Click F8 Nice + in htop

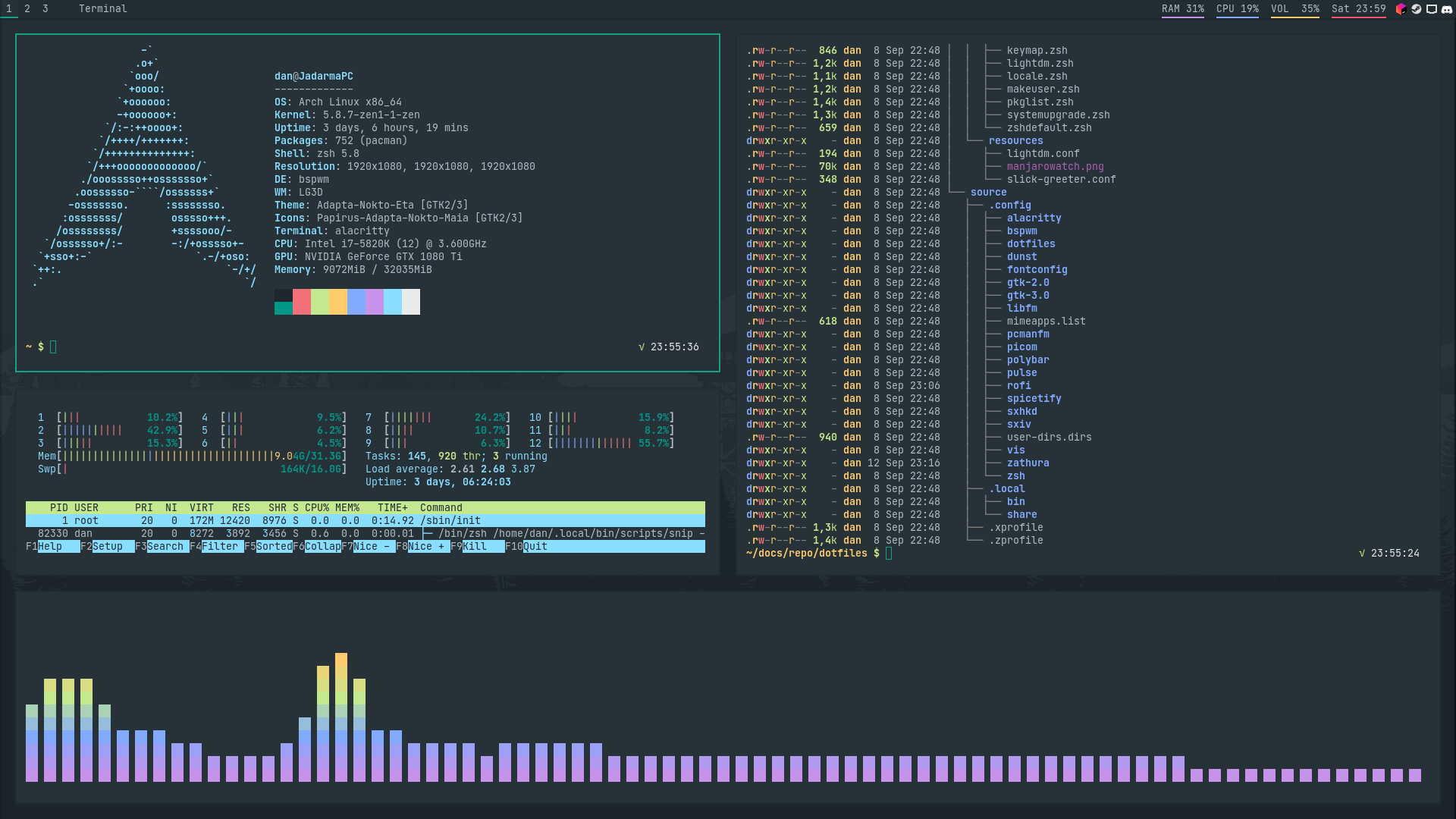tap(423, 547)
